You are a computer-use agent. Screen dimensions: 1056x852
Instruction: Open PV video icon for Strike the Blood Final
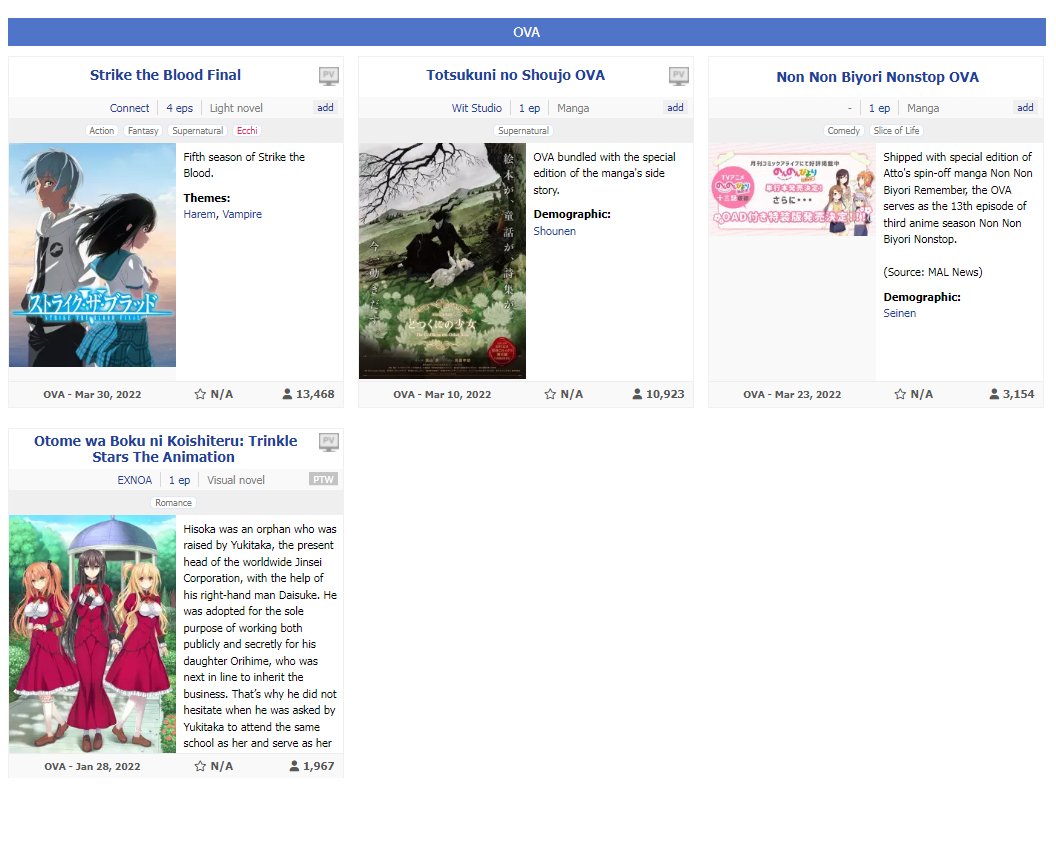[329, 76]
